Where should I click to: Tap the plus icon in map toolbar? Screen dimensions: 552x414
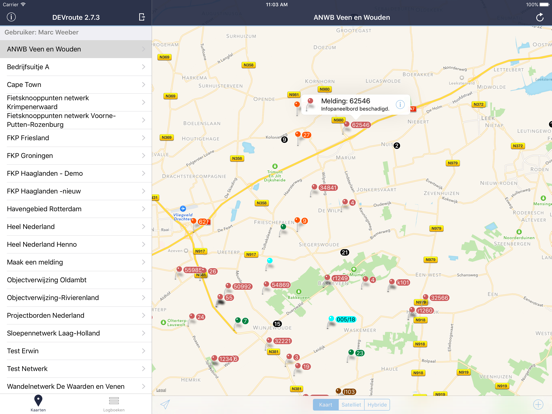(538, 404)
